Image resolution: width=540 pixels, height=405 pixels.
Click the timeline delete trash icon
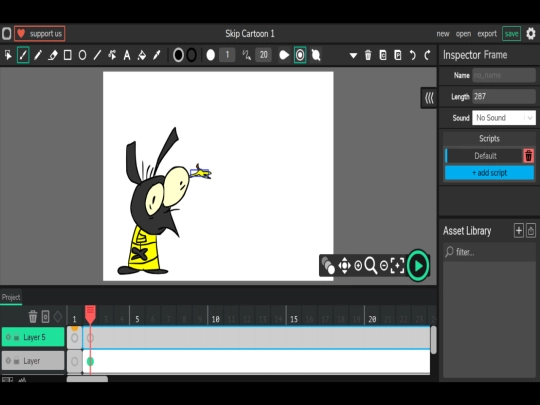pyautogui.click(x=33, y=316)
